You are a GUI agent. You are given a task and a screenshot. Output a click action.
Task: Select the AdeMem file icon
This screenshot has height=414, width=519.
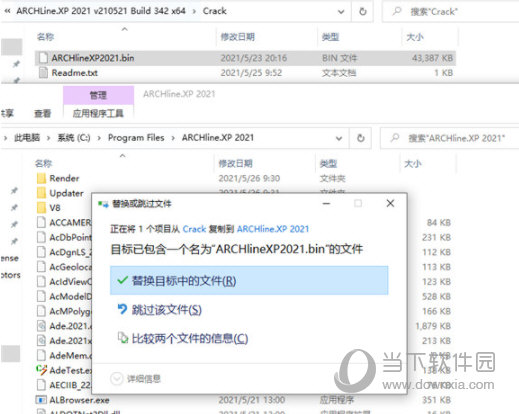41,355
